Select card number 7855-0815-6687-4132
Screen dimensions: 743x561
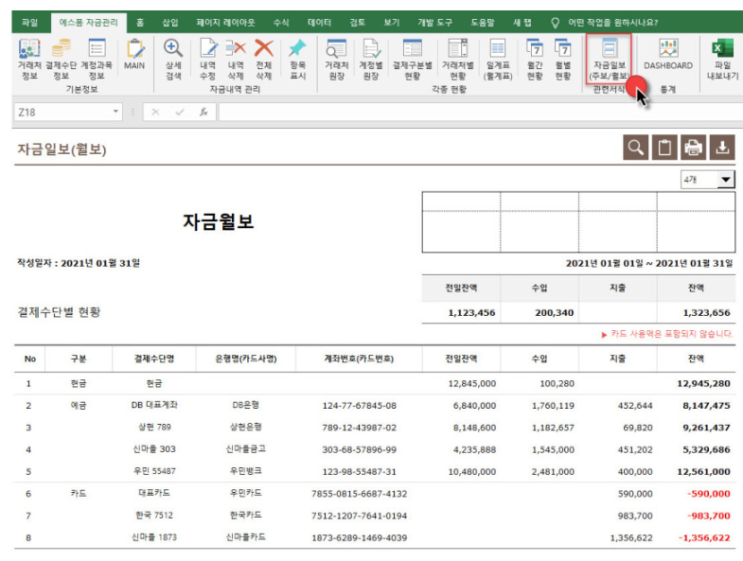359,494
